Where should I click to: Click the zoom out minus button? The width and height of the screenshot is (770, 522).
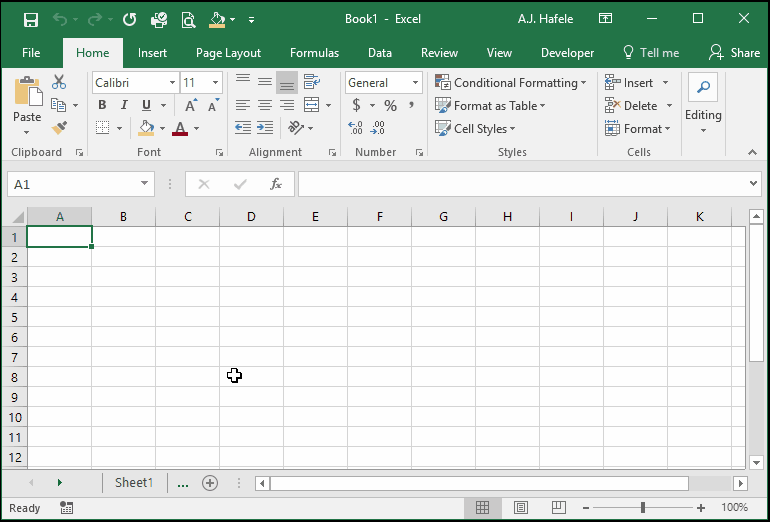[585, 508]
